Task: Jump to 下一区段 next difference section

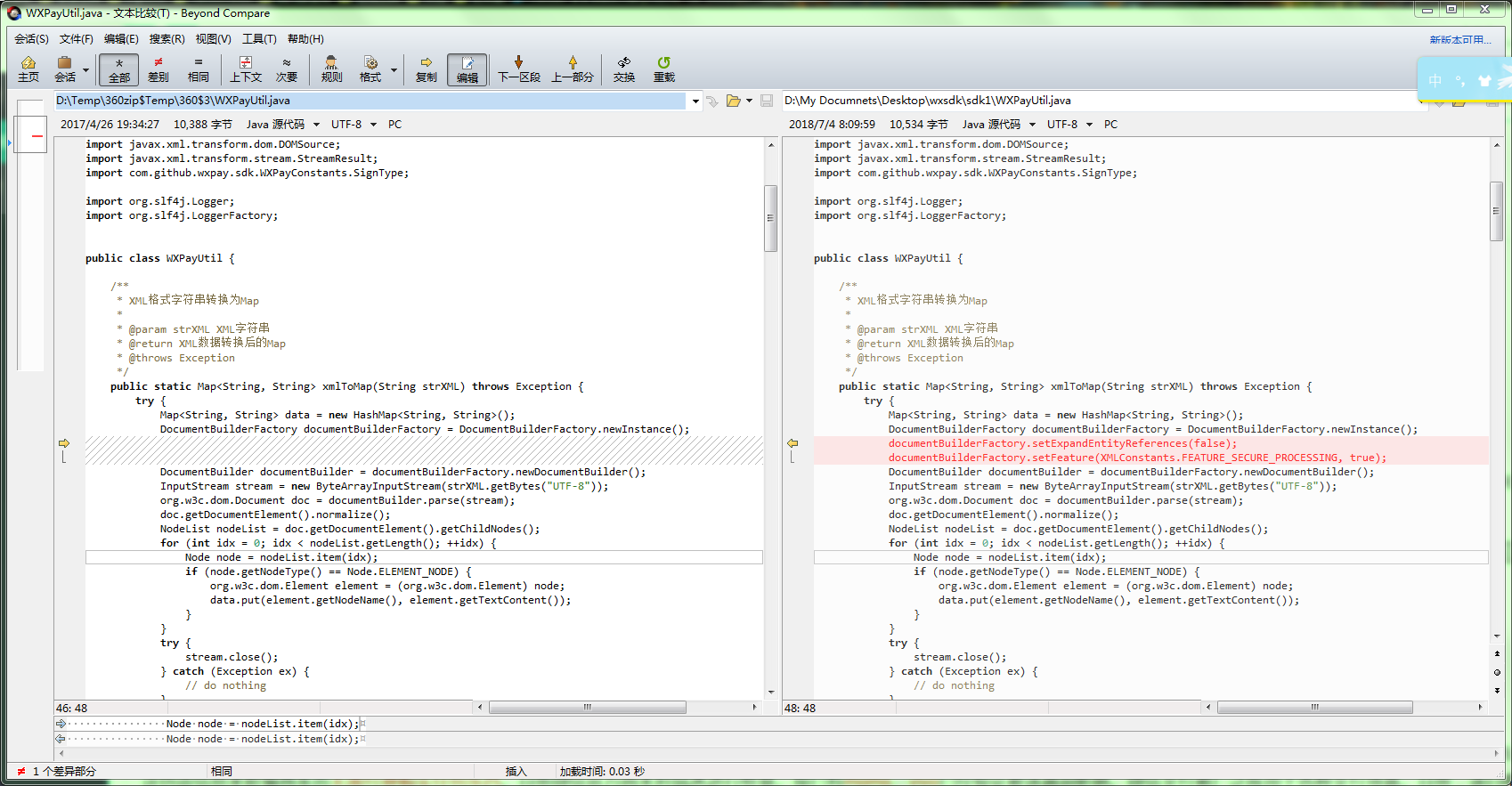Action: click(519, 69)
